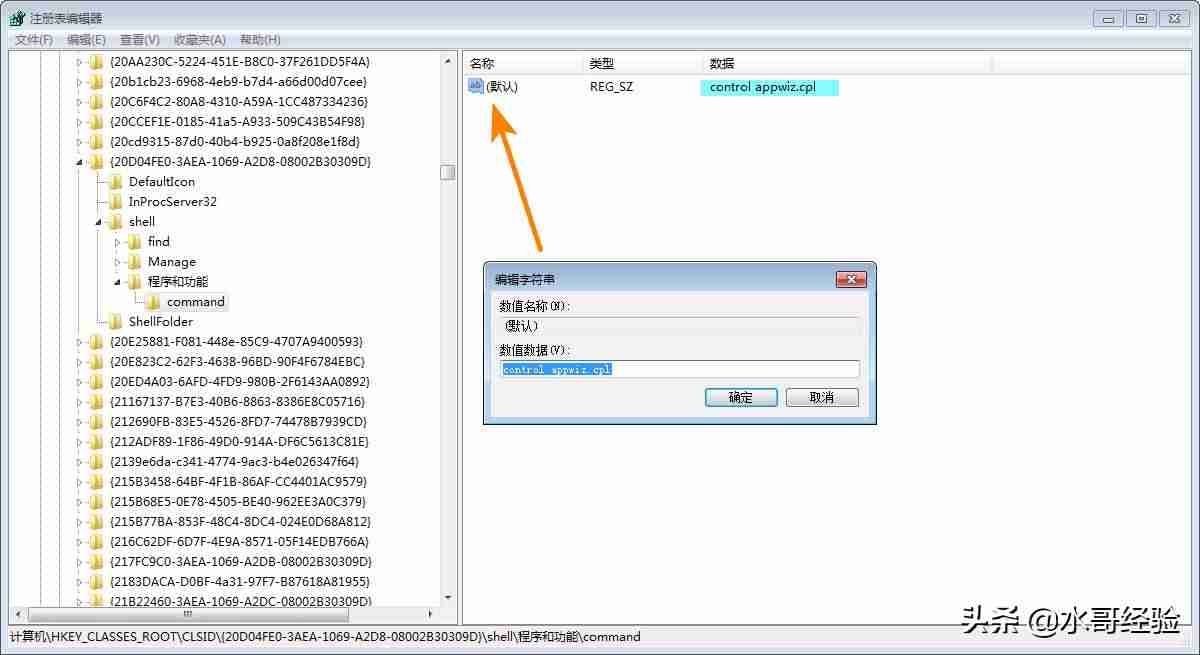Click the 确定 button in dialog
Screen dimensions: 1200x655
[741, 397]
